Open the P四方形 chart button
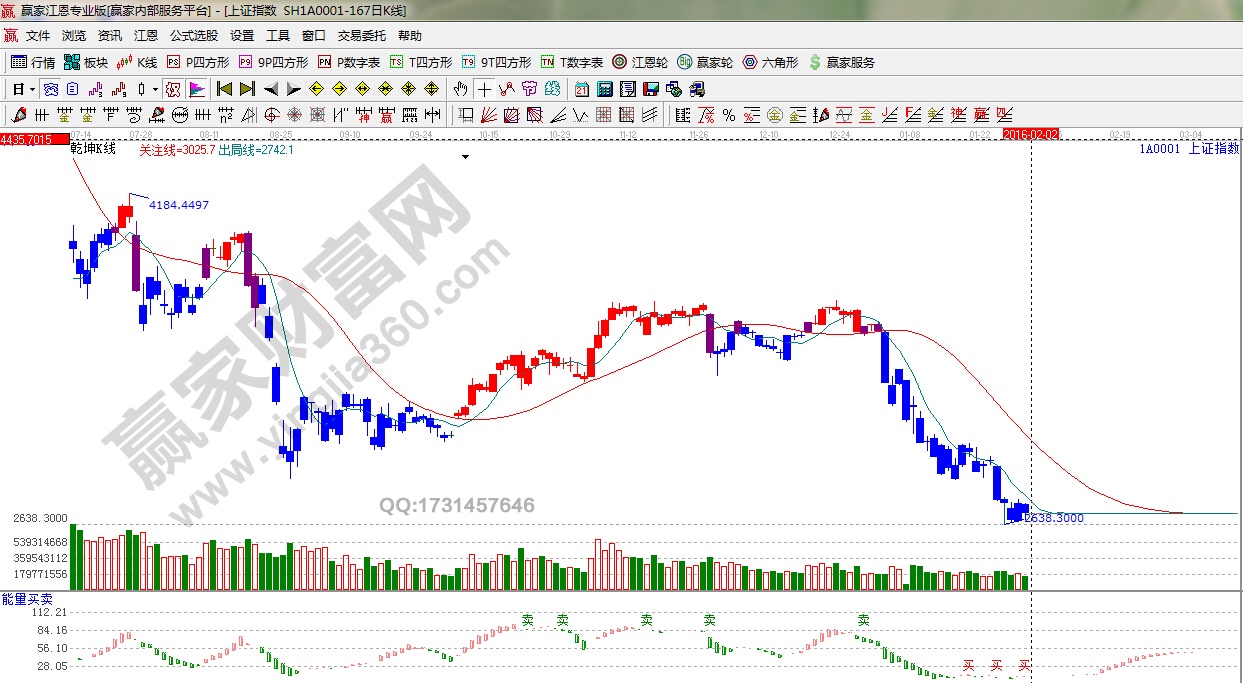 [198, 62]
